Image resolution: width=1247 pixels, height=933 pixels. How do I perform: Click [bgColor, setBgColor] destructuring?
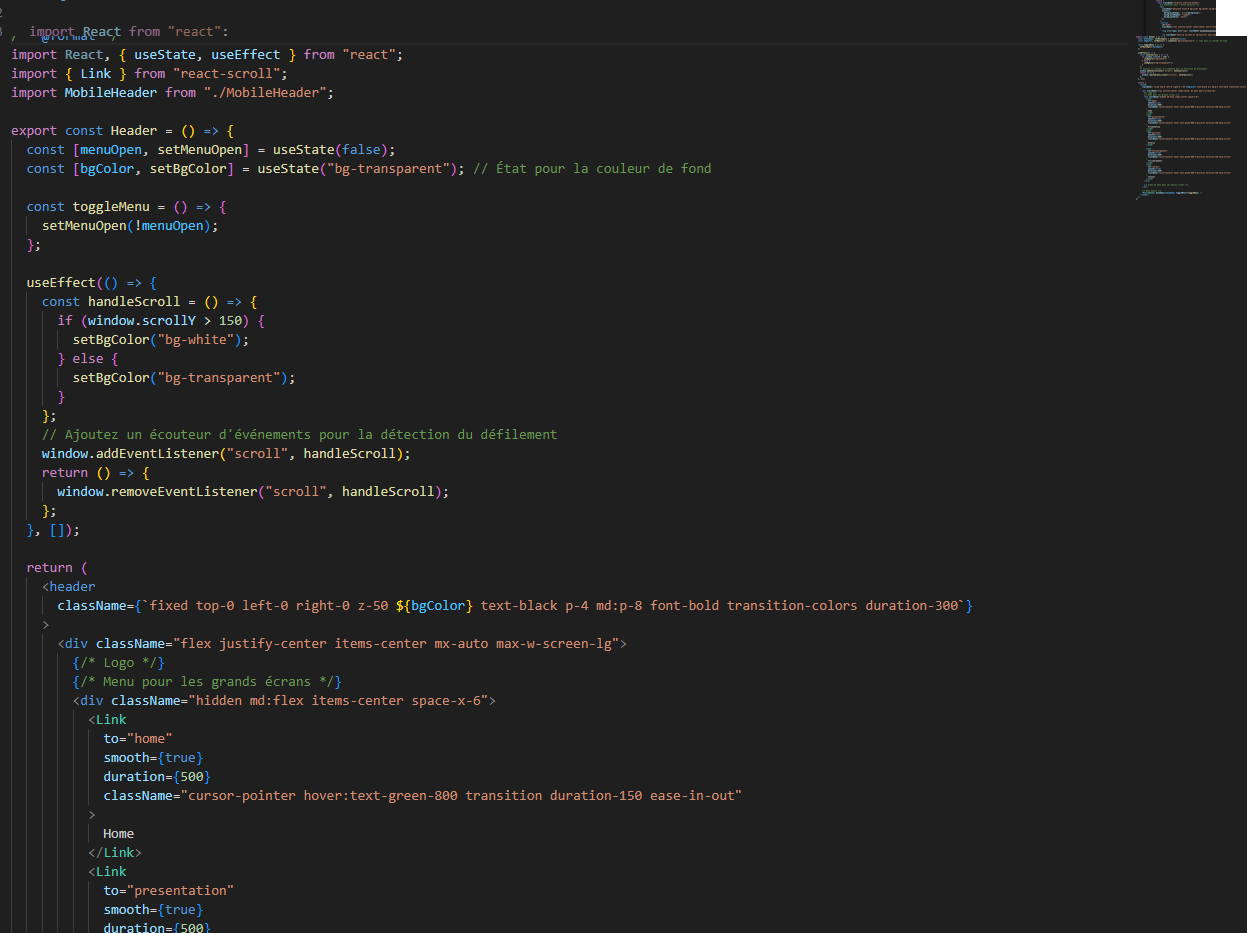[153, 168]
